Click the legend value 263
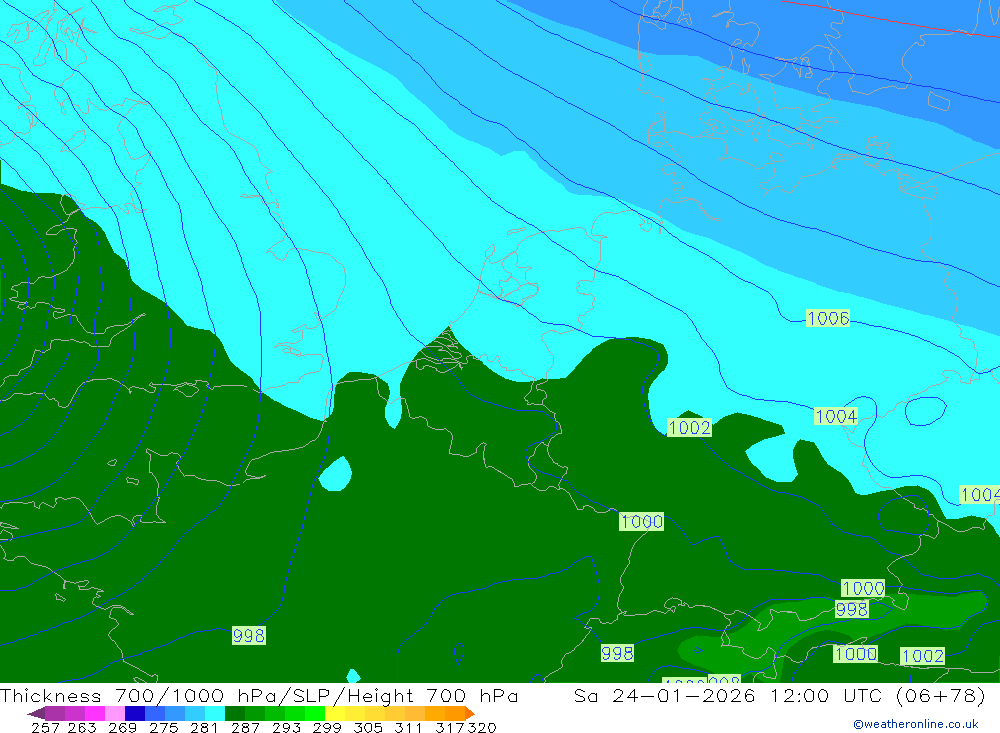The height and width of the screenshot is (733, 1000). [82, 728]
